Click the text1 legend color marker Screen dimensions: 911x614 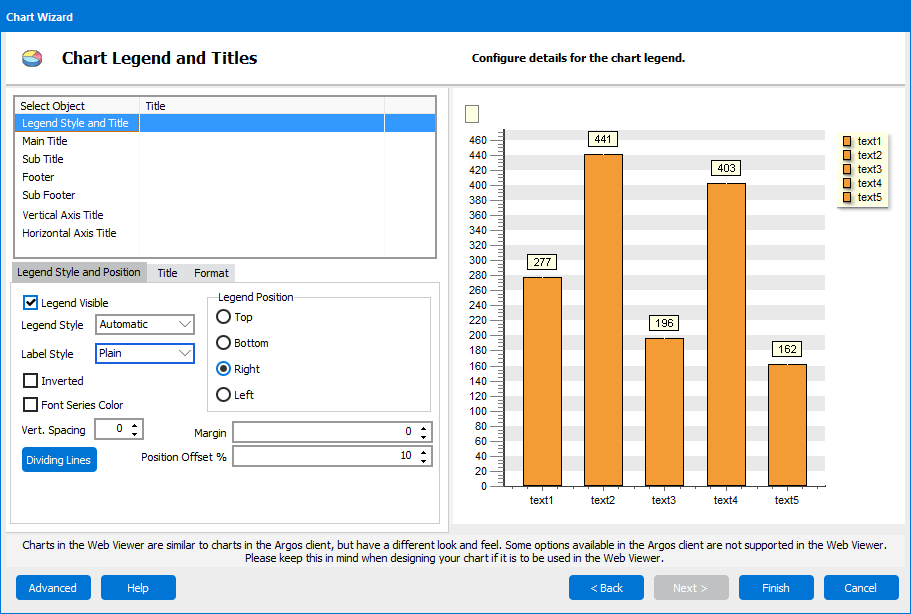pyautogui.click(x=845, y=141)
